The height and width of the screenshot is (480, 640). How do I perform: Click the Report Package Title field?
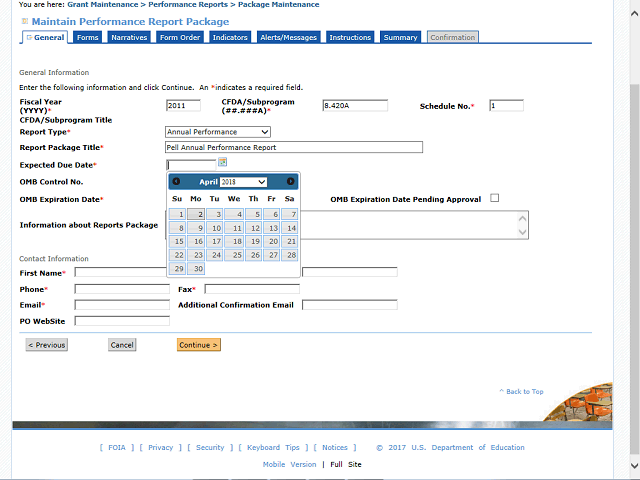(x=294, y=147)
